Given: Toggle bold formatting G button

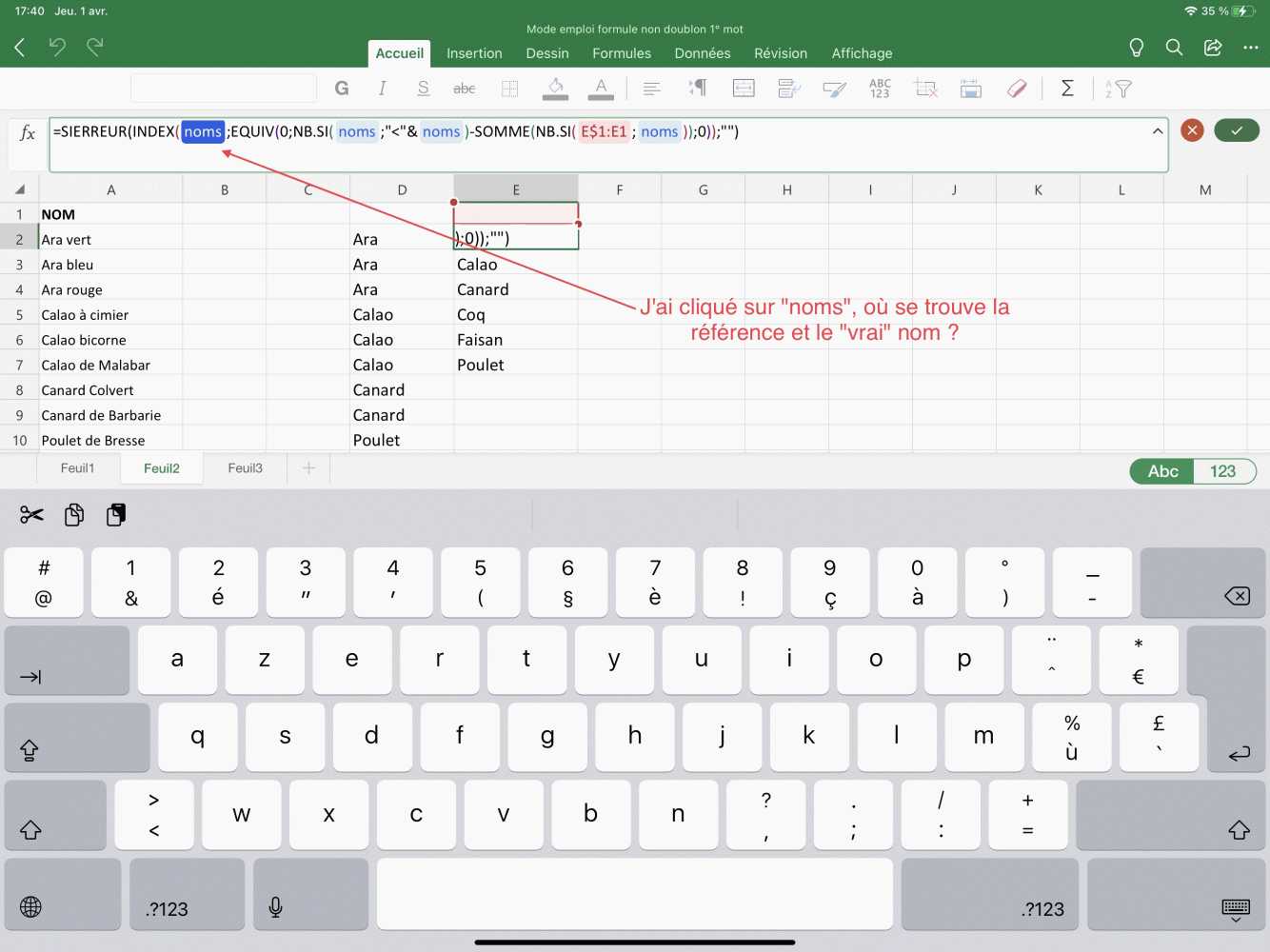Looking at the screenshot, I should pyautogui.click(x=342, y=89).
